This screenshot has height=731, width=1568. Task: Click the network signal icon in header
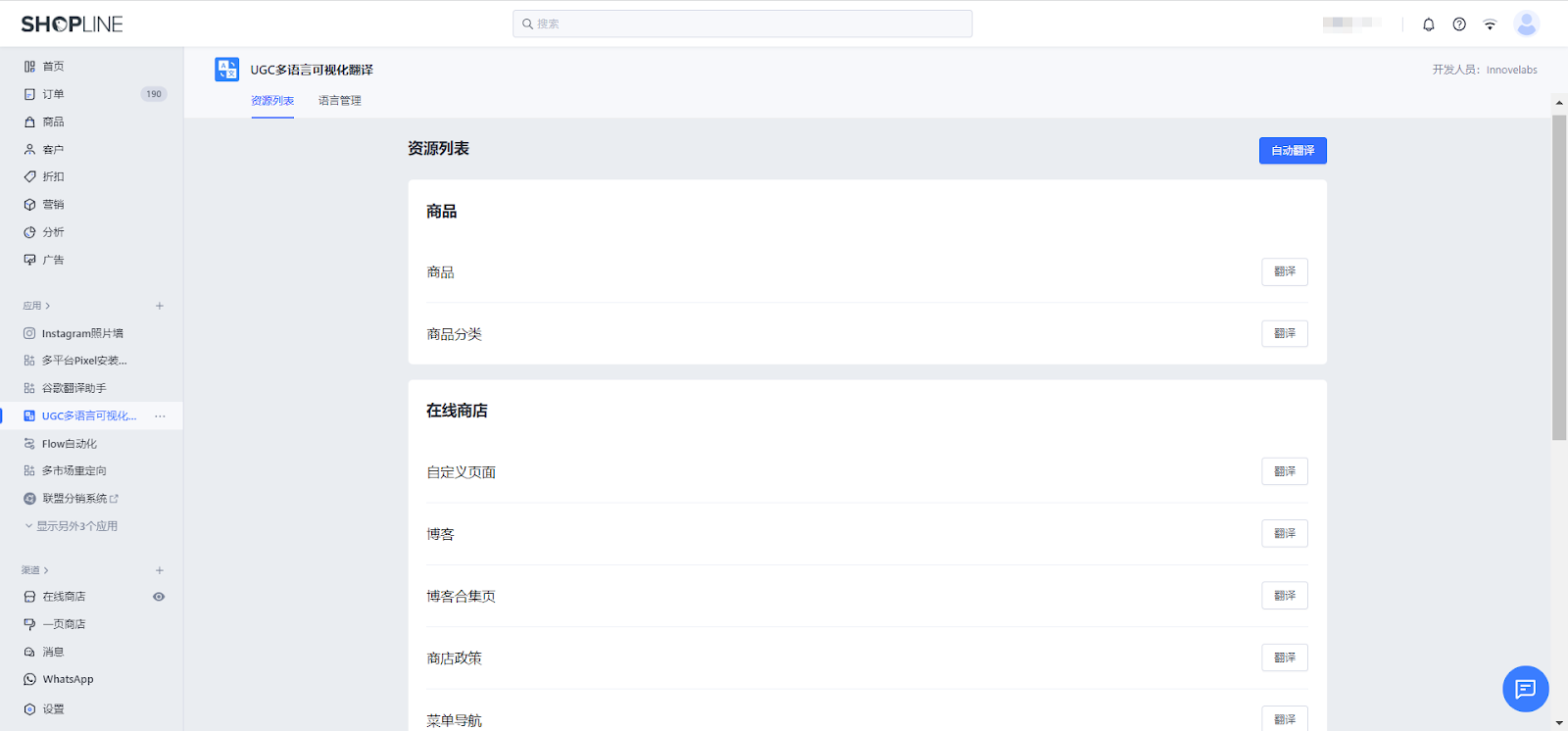[x=1490, y=24]
